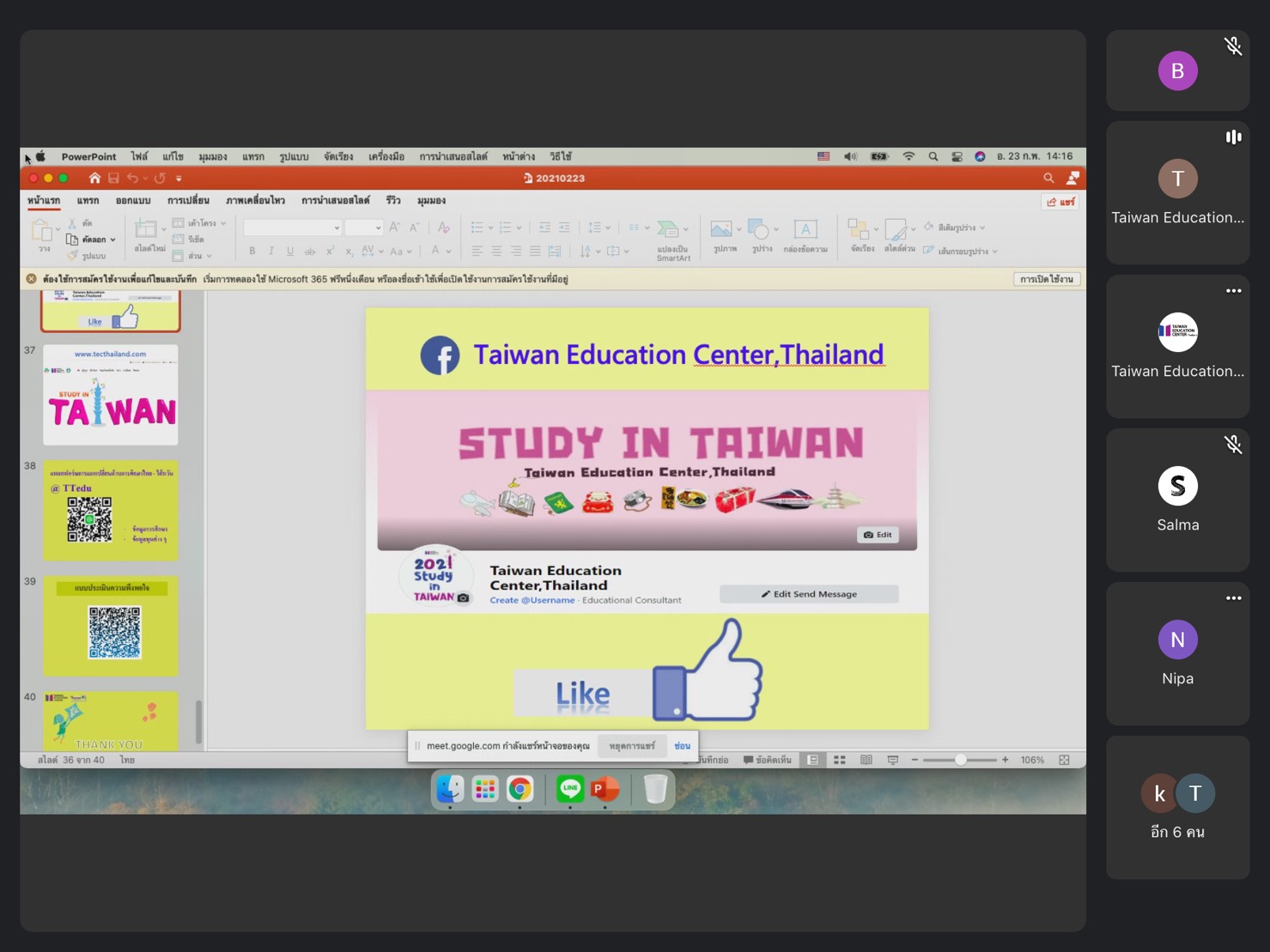1270x952 pixels.
Task: Toggle Underline formatting
Action: pyautogui.click(x=290, y=252)
